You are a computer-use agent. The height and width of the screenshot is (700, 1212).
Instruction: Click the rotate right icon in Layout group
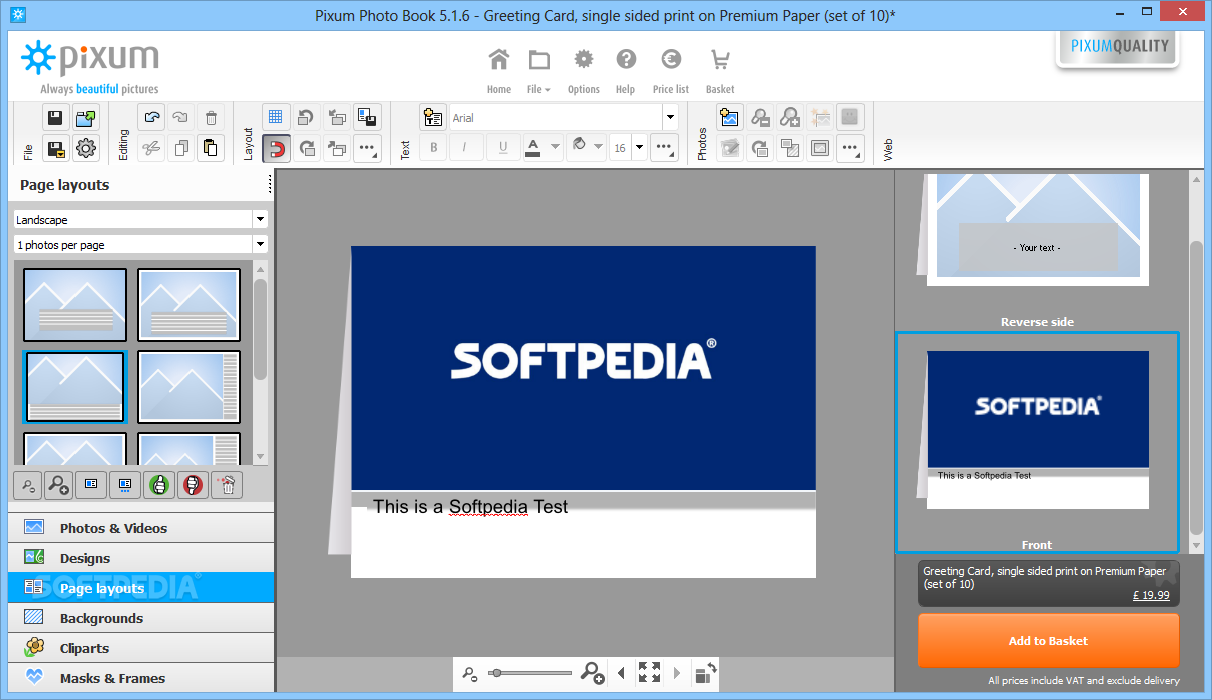tap(307, 149)
